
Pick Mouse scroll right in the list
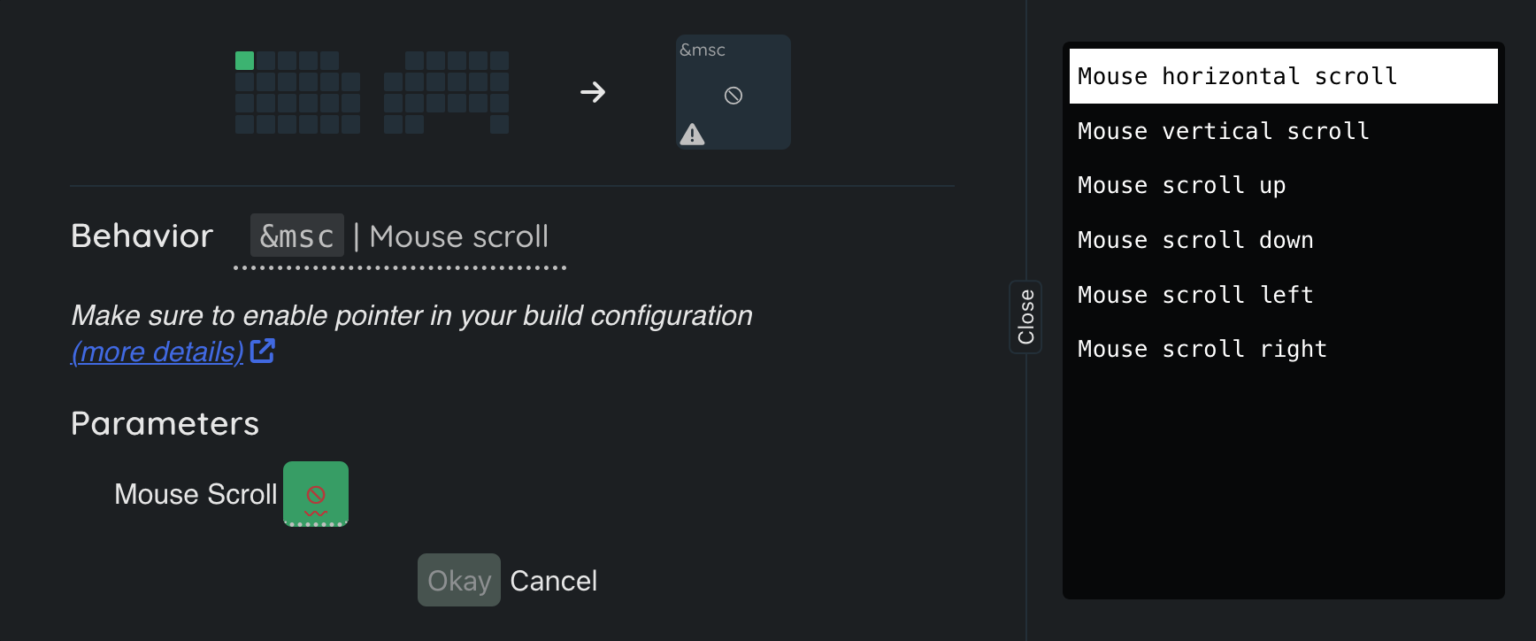pos(1202,349)
